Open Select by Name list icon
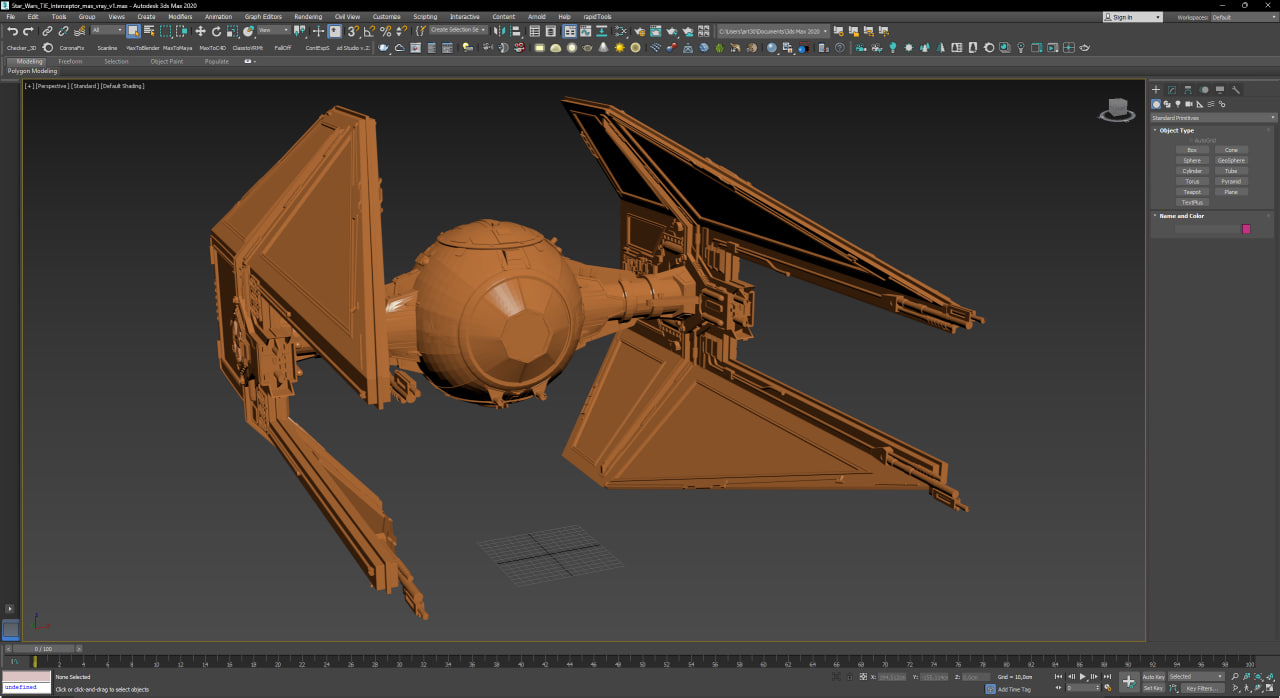The height and width of the screenshot is (698, 1280). click(148, 31)
